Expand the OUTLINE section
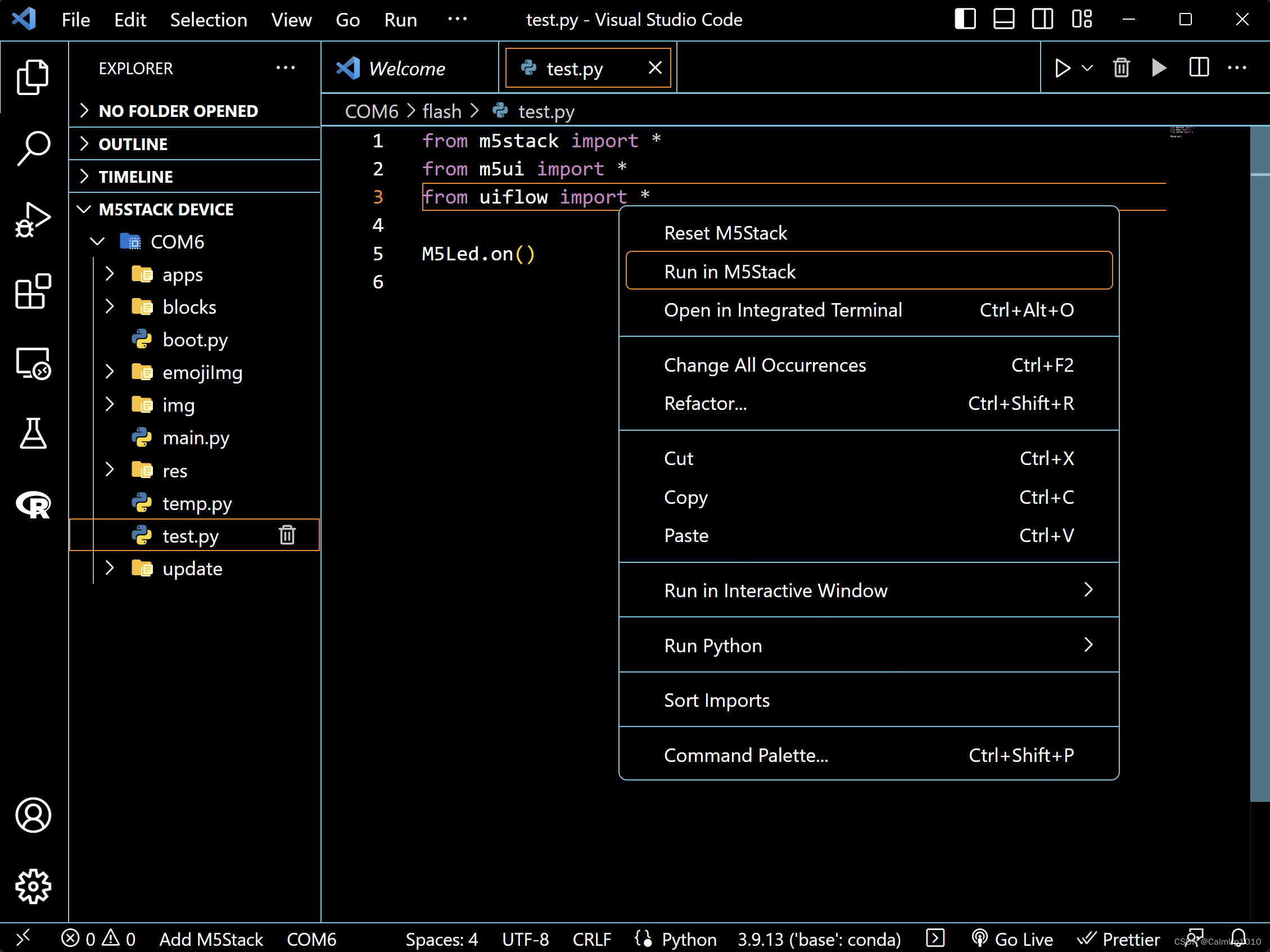 (x=195, y=143)
